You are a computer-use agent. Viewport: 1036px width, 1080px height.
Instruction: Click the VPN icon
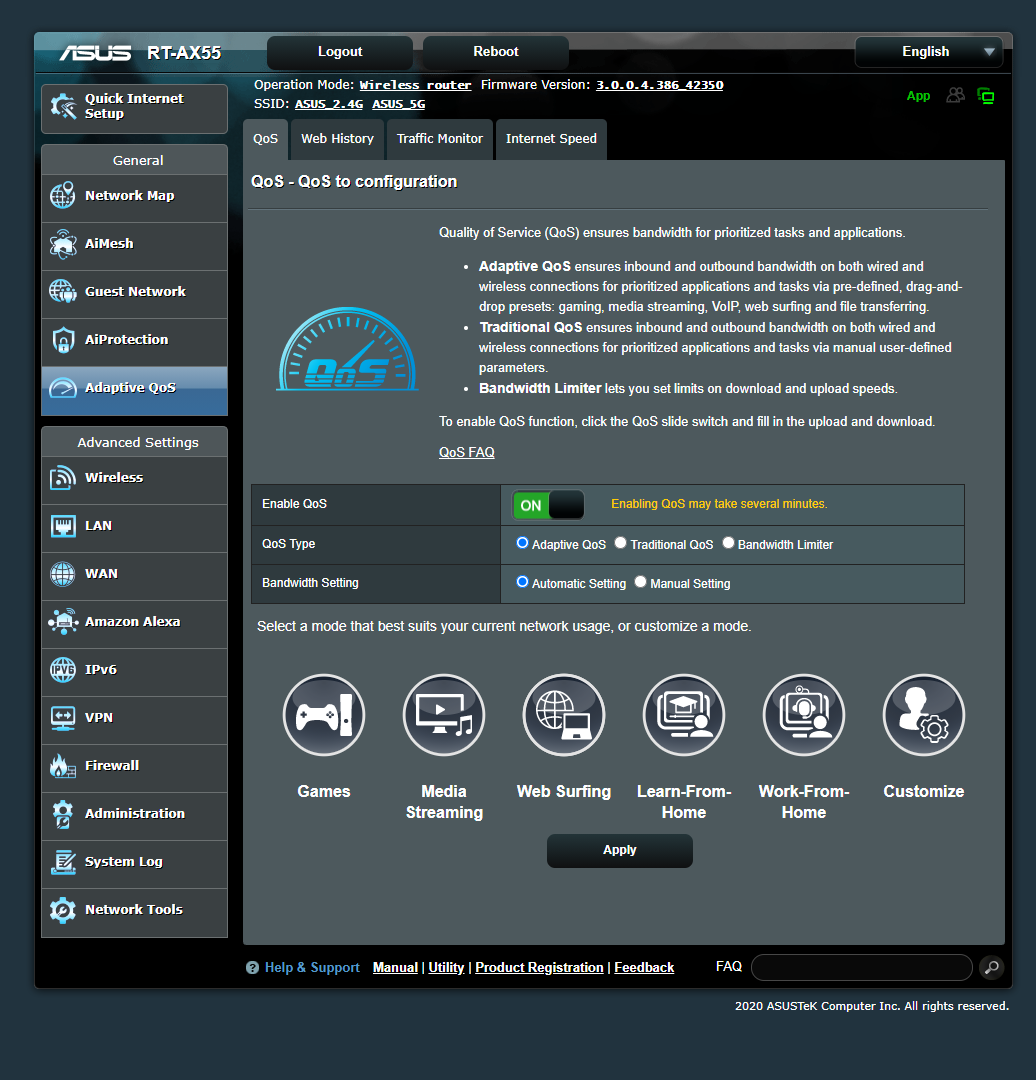click(x=63, y=718)
